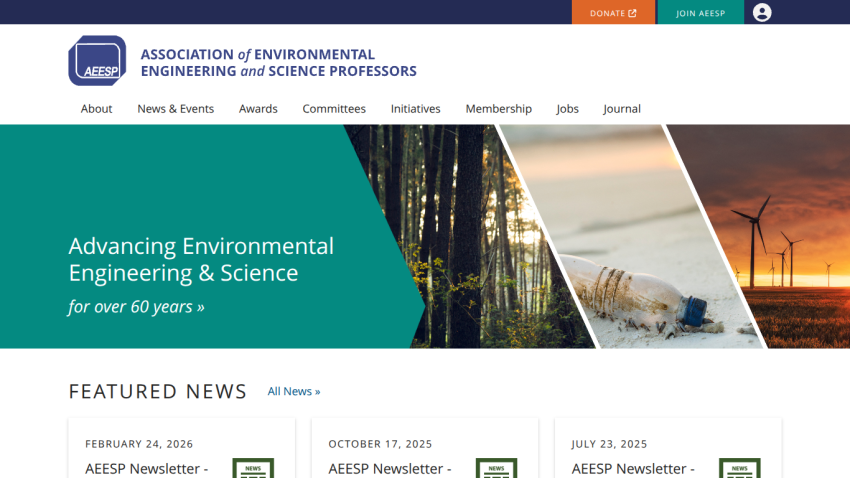850x478 pixels.
Task: Click the 'FEATURED NEWS' heading
Action: [x=158, y=391]
